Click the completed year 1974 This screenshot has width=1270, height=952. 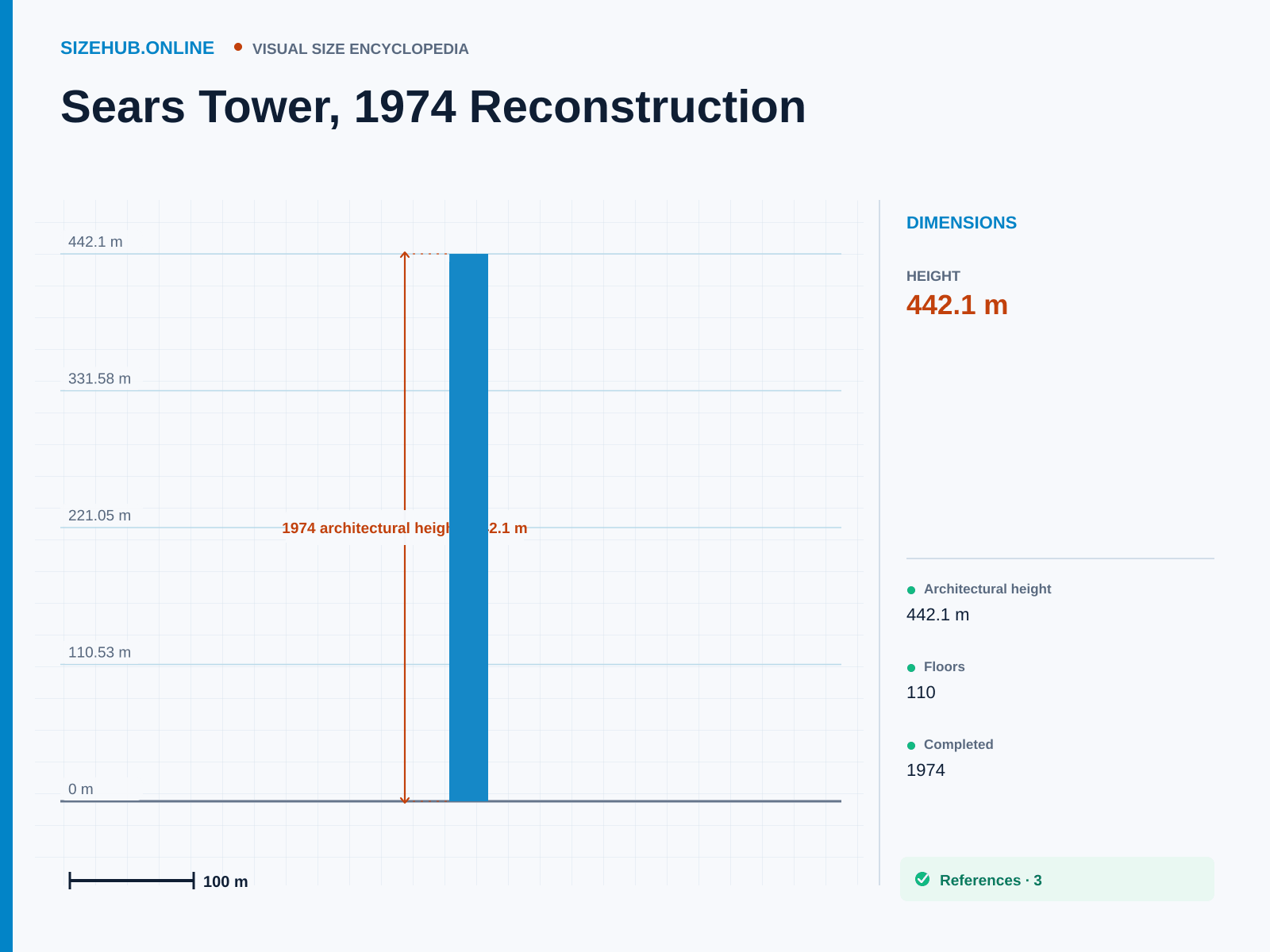tap(926, 770)
